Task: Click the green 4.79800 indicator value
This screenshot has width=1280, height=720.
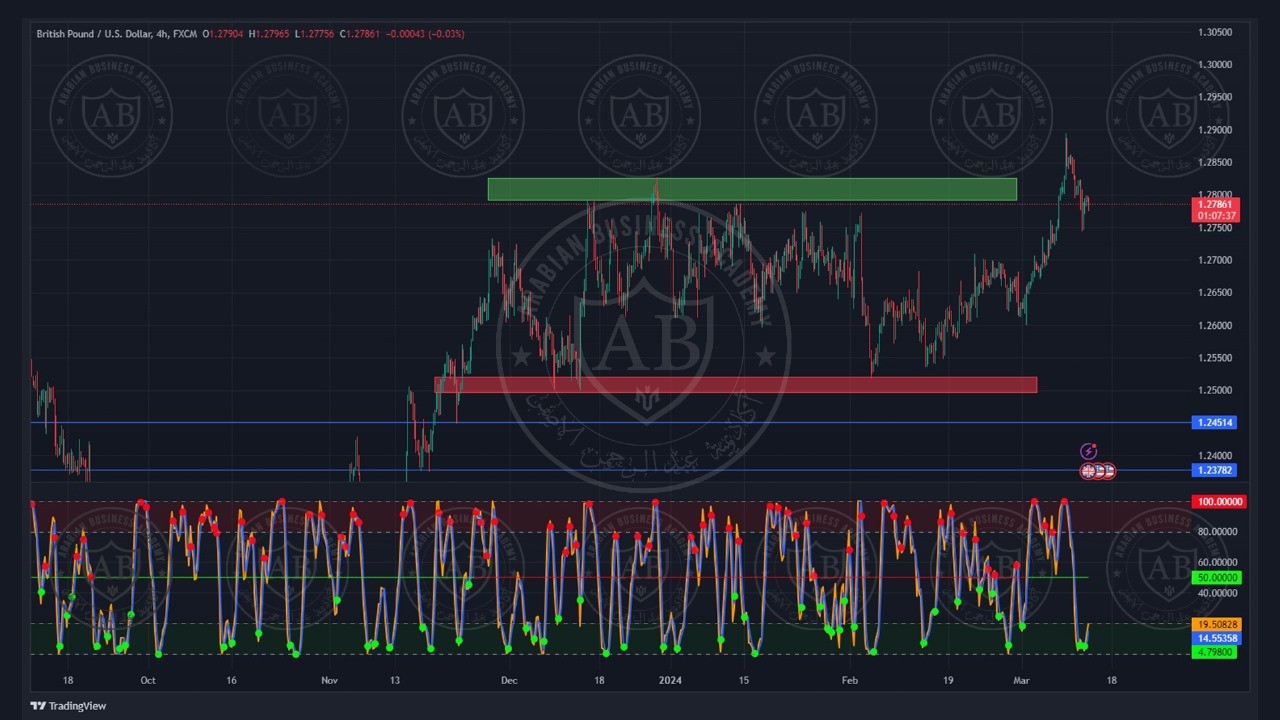Action: [1215, 652]
